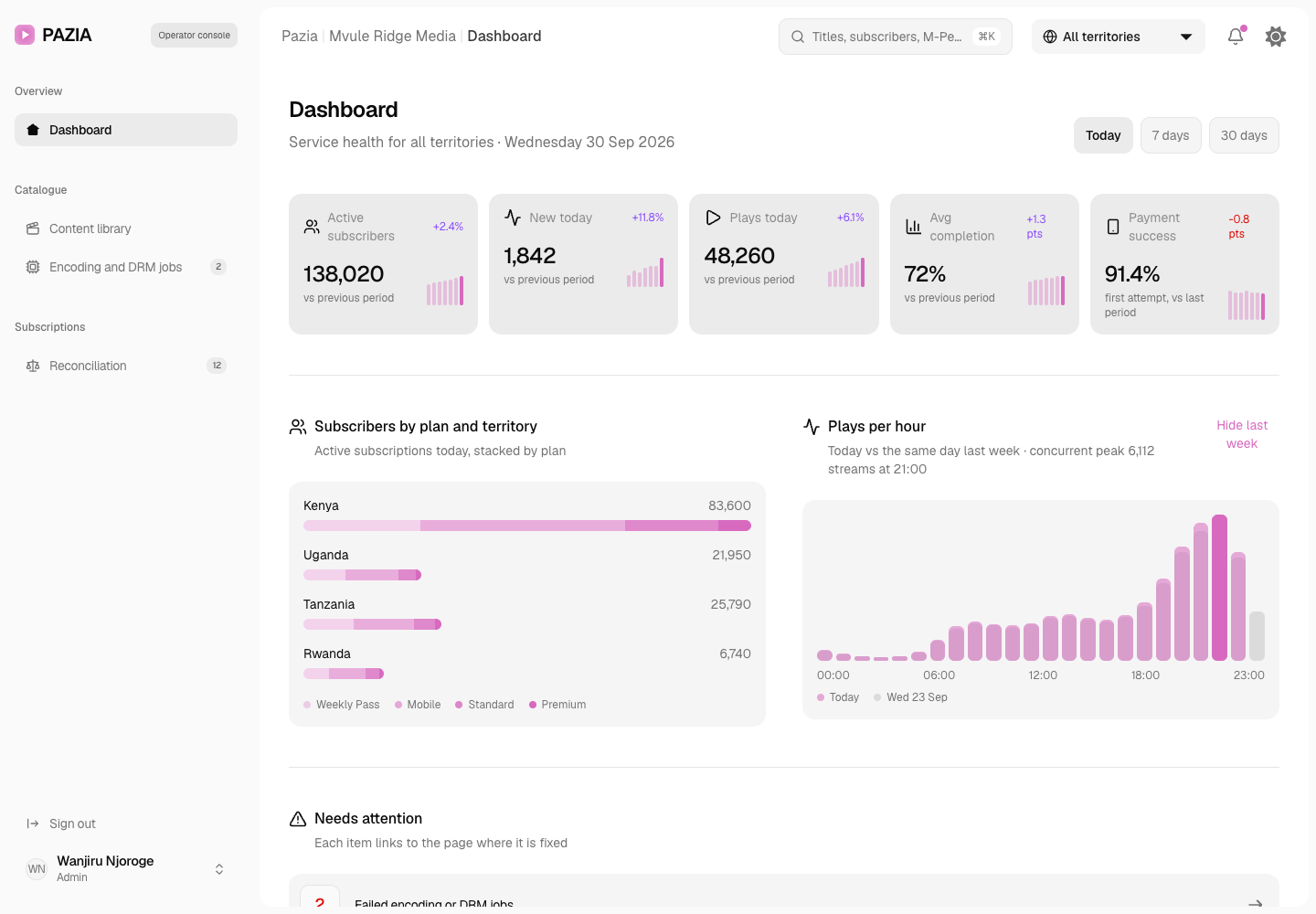The width and height of the screenshot is (1316, 914).
Task: Click the Needs attention warning triangle icon
Action: (x=298, y=819)
